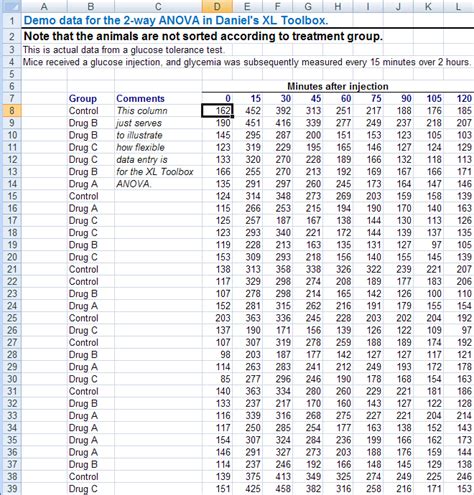Select row 8 header
The width and height of the screenshot is (474, 495).
[11, 111]
